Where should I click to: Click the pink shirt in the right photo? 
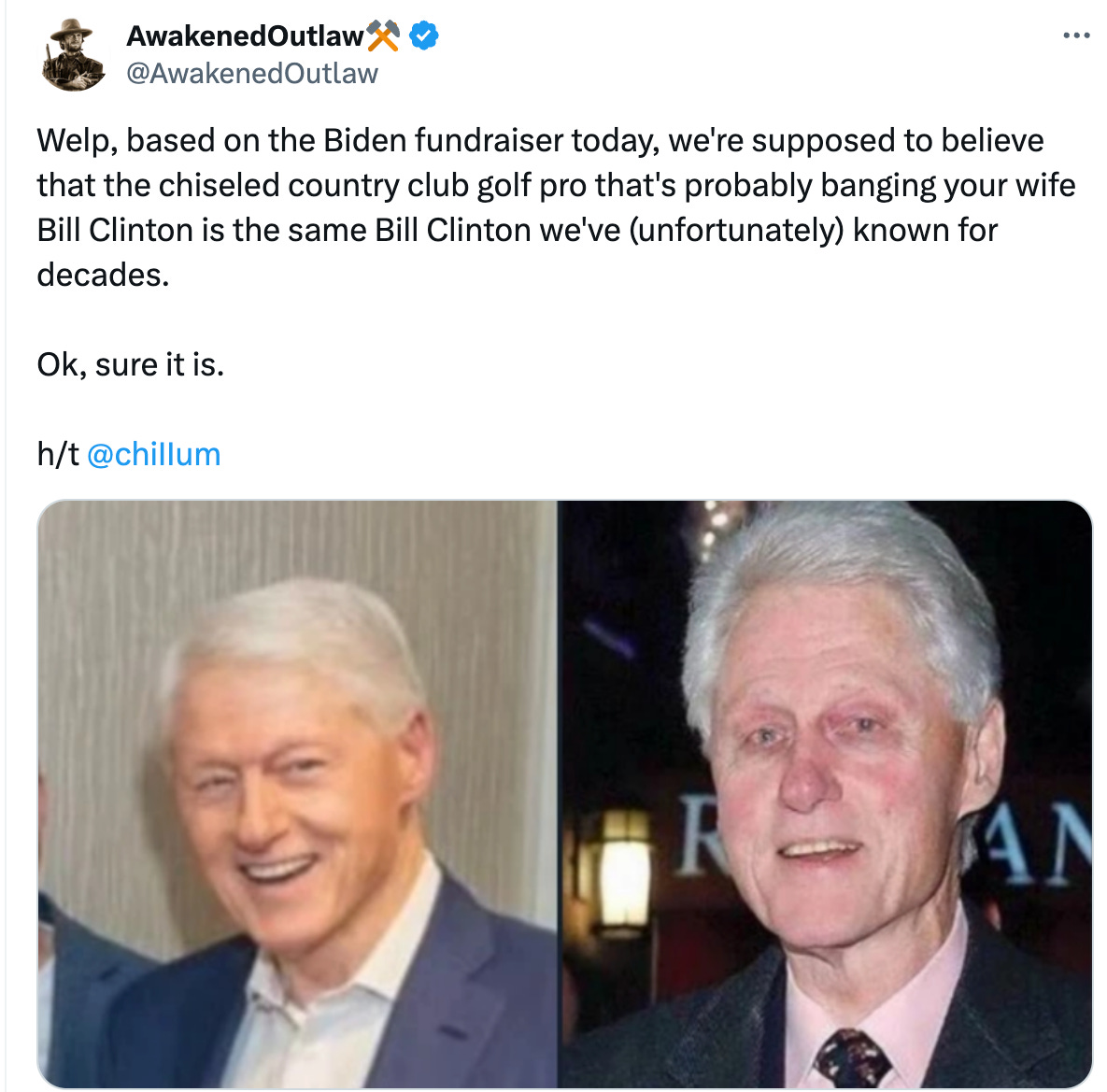tap(875, 1016)
